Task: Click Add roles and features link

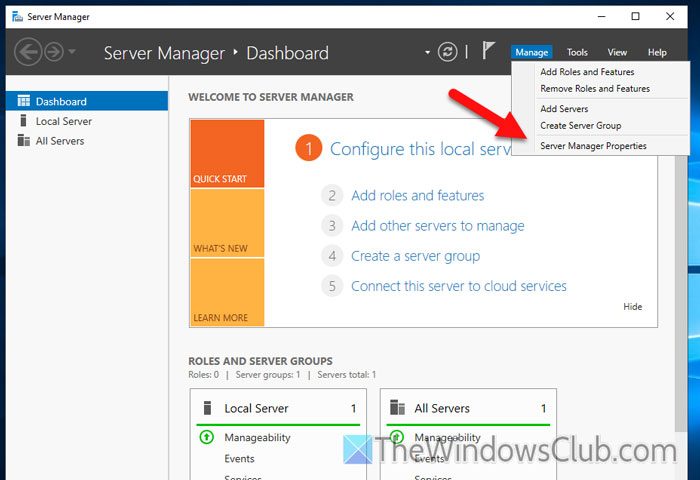Action: click(417, 195)
